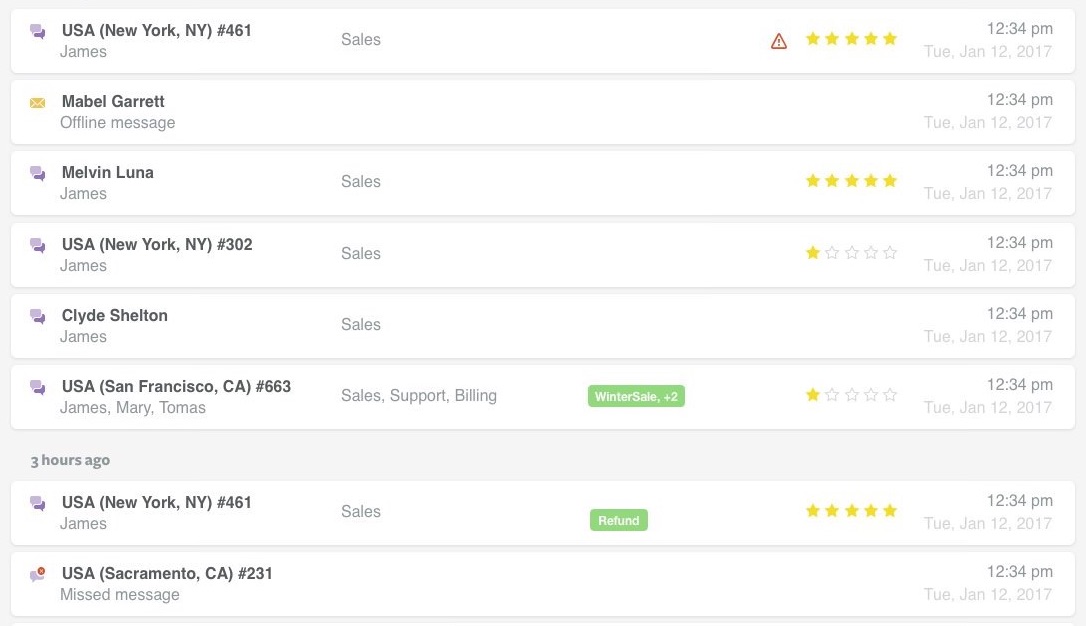Click the envelope icon beside Mabel Garrett

tap(38, 103)
